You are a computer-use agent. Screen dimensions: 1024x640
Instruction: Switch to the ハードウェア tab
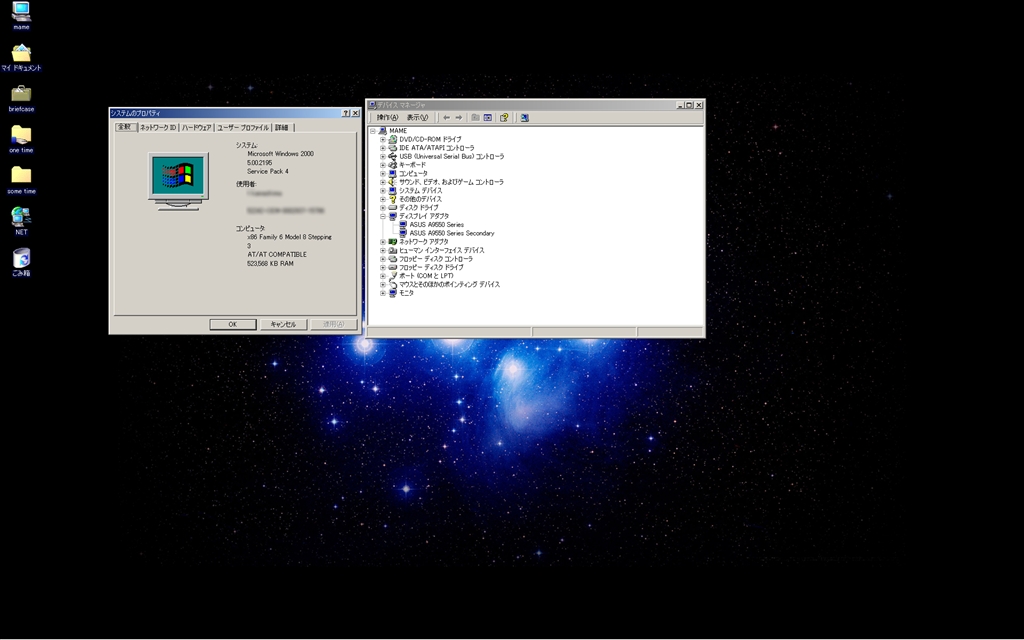[x=196, y=128]
